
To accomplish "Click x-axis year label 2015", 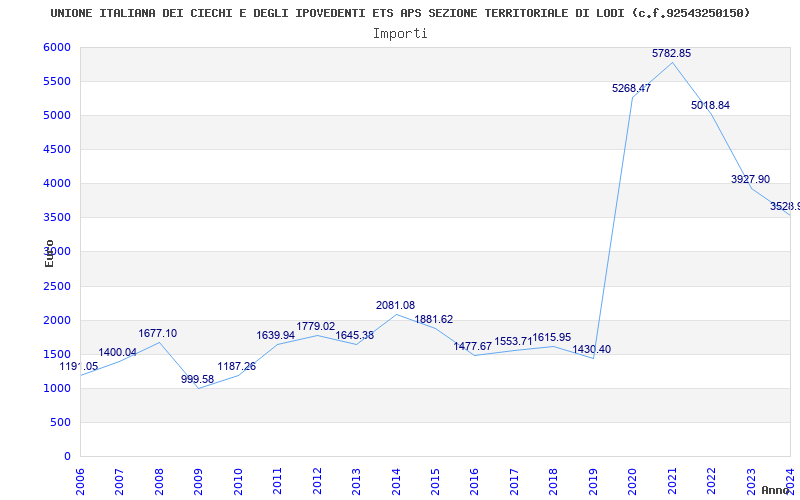I will pyautogui.click(x=435, y=481).
